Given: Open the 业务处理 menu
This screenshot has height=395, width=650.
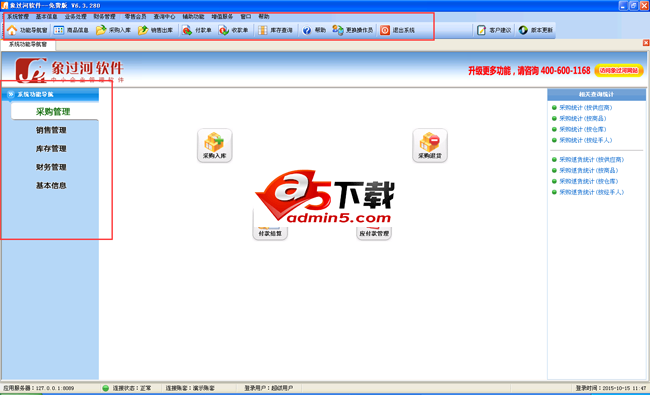Looking at the screenshot, I should (75, 17).
